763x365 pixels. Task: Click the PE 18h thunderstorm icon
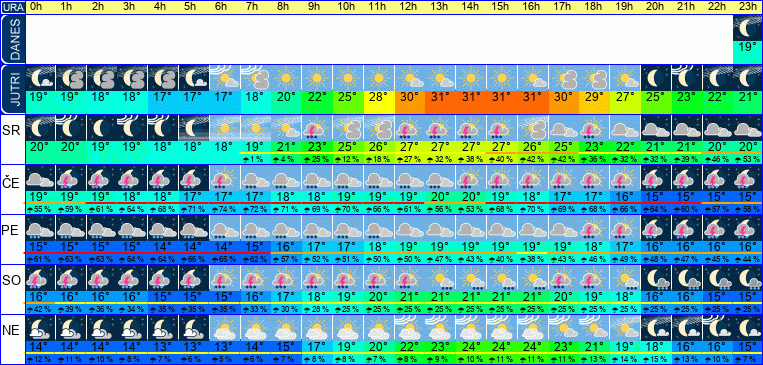594,227
